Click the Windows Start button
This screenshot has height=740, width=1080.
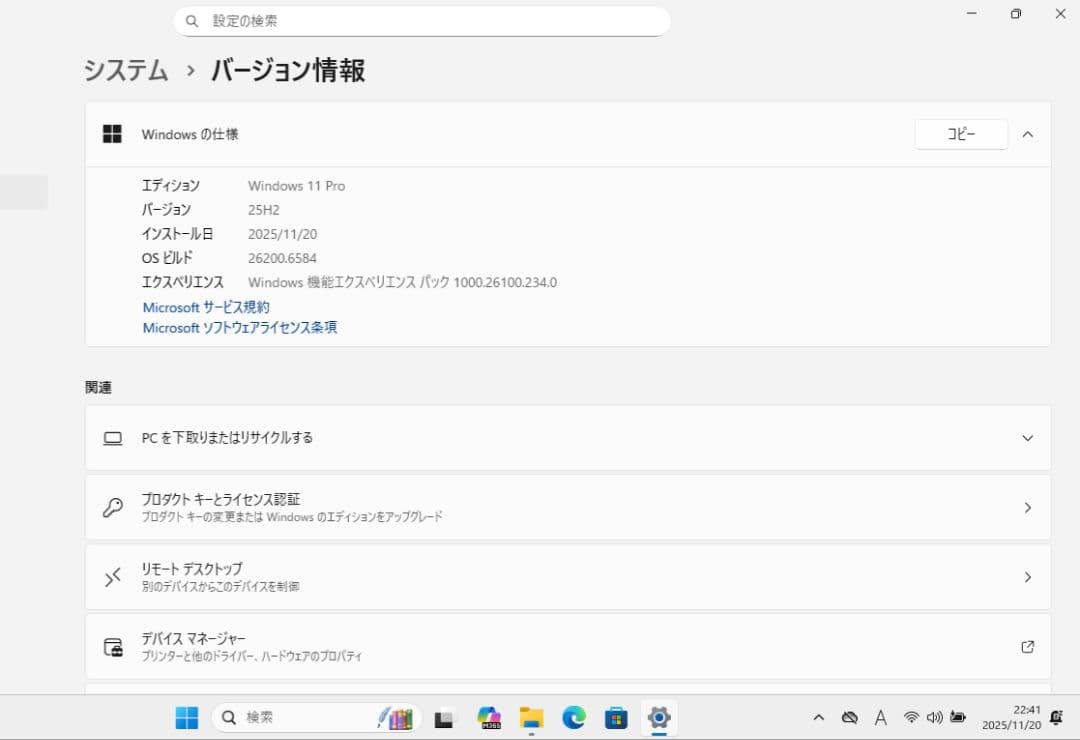186,717
